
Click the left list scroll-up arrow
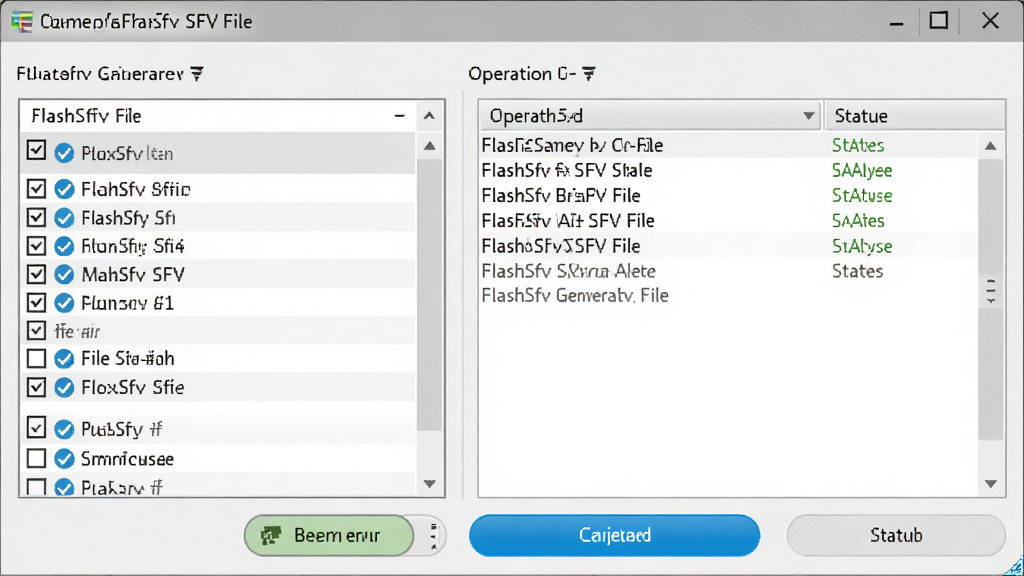[429, 146]
